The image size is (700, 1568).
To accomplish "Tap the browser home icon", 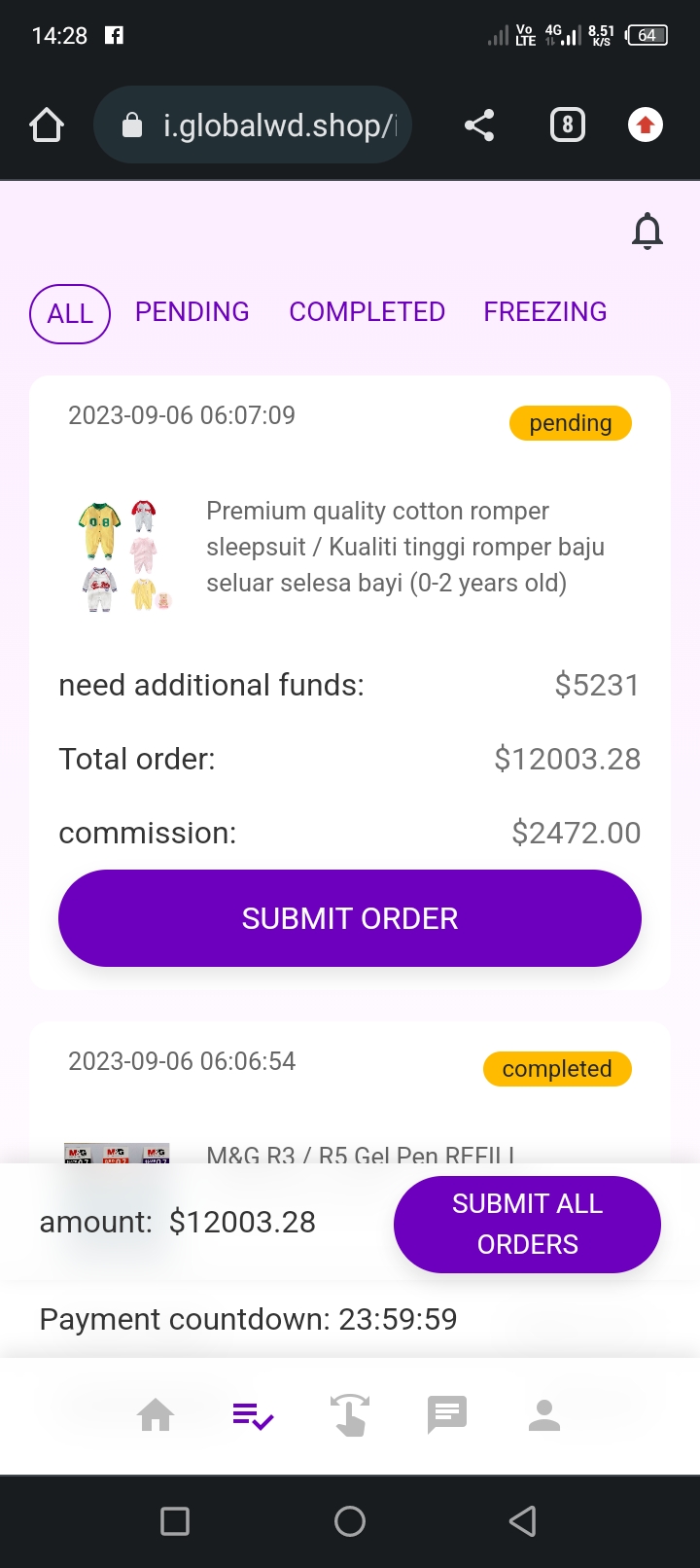I will pyautogui.click(x=47, y=125).
